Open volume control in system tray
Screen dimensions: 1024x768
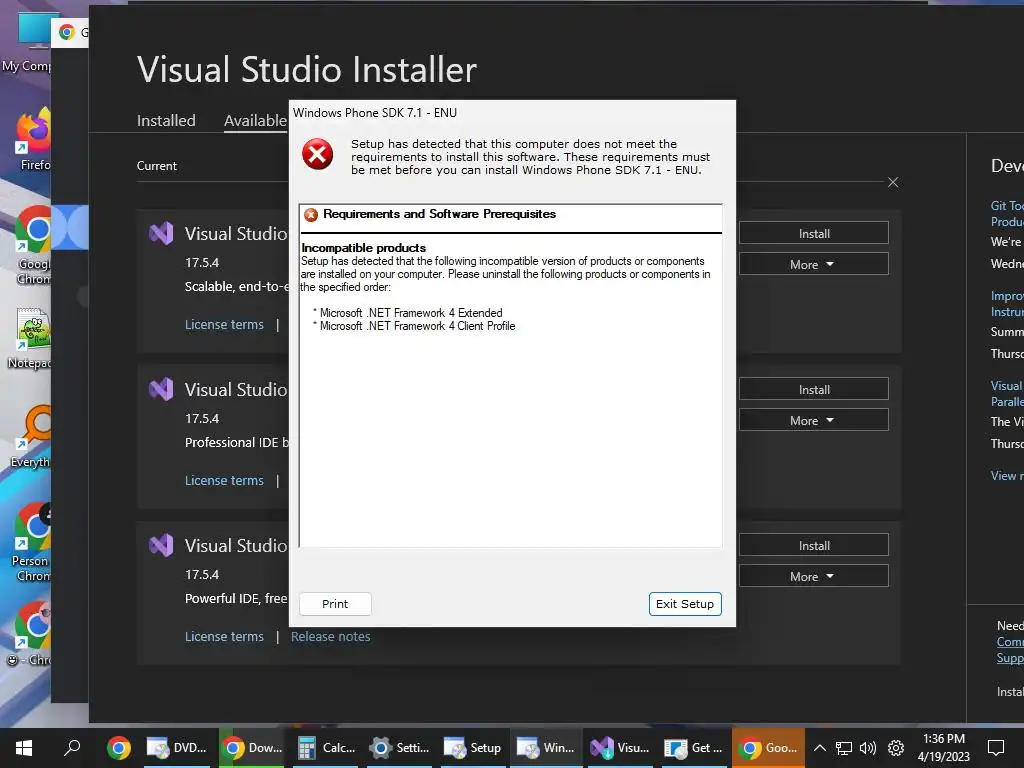[868, 748]
